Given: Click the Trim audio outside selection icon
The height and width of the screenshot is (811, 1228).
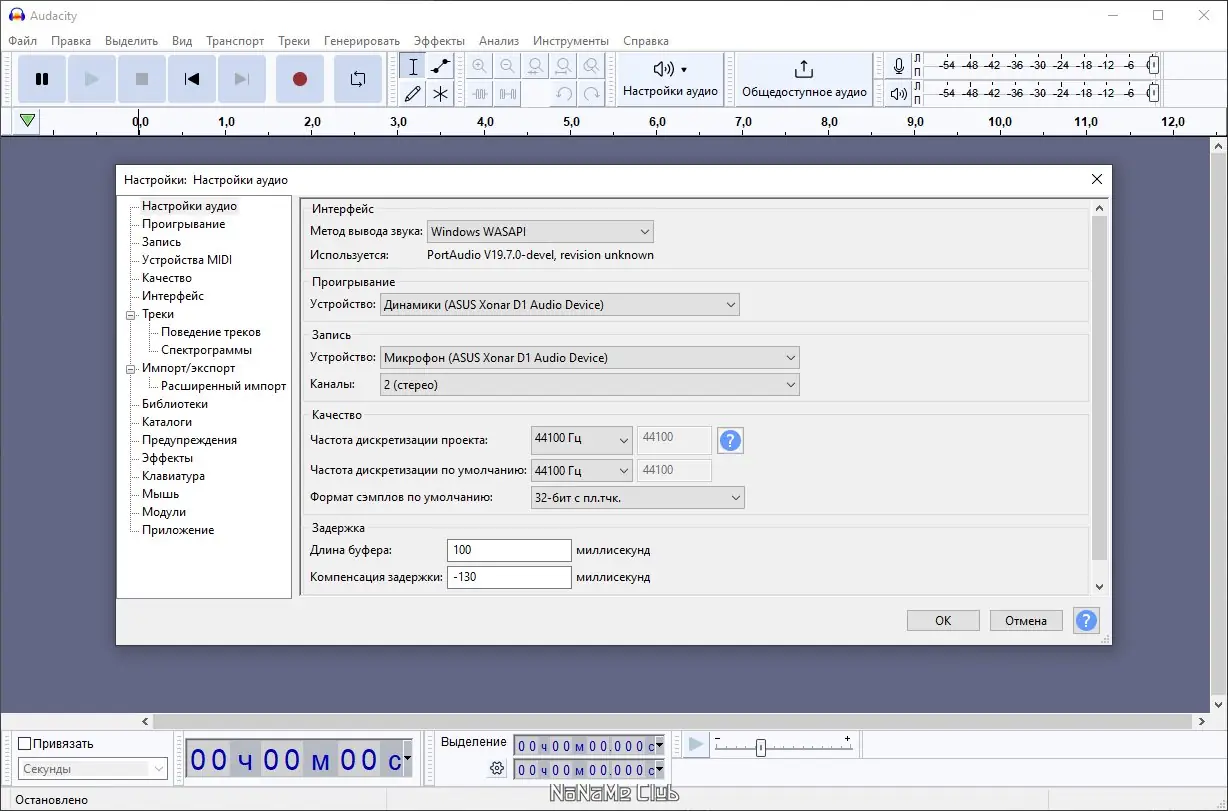Looking at the screenshot, I should click(x=480, y=94).
